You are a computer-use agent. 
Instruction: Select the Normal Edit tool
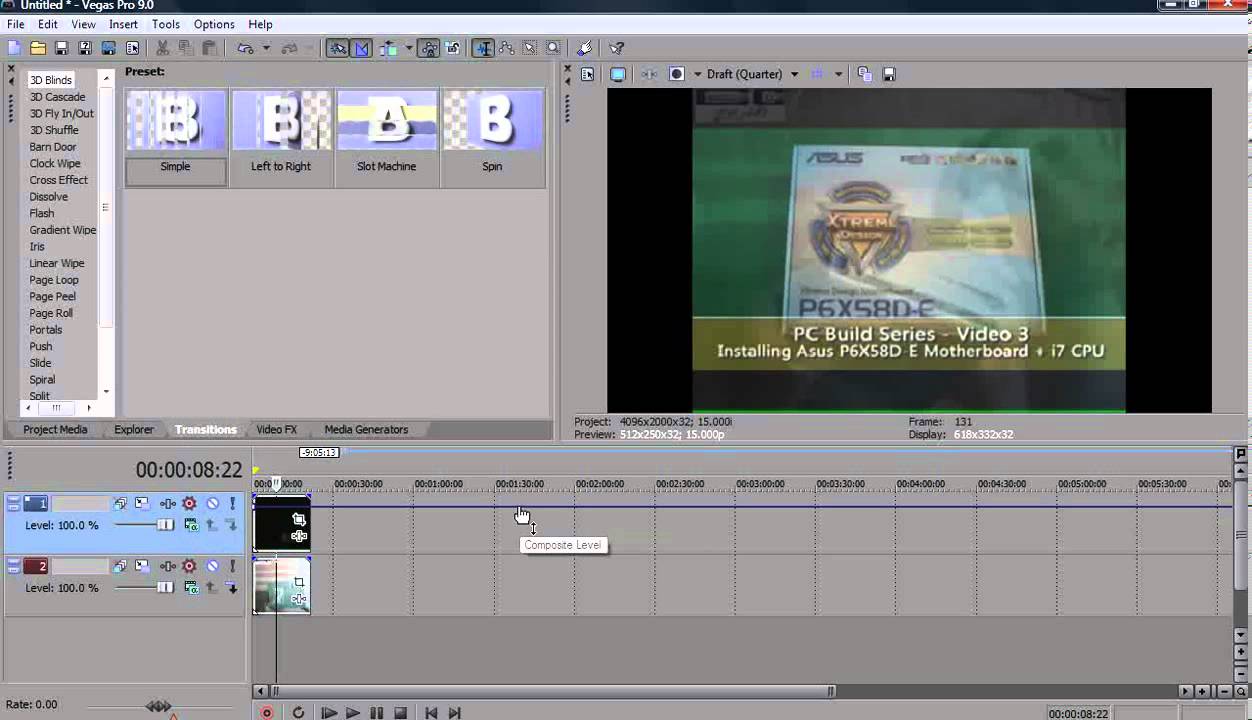pos(483,48)
